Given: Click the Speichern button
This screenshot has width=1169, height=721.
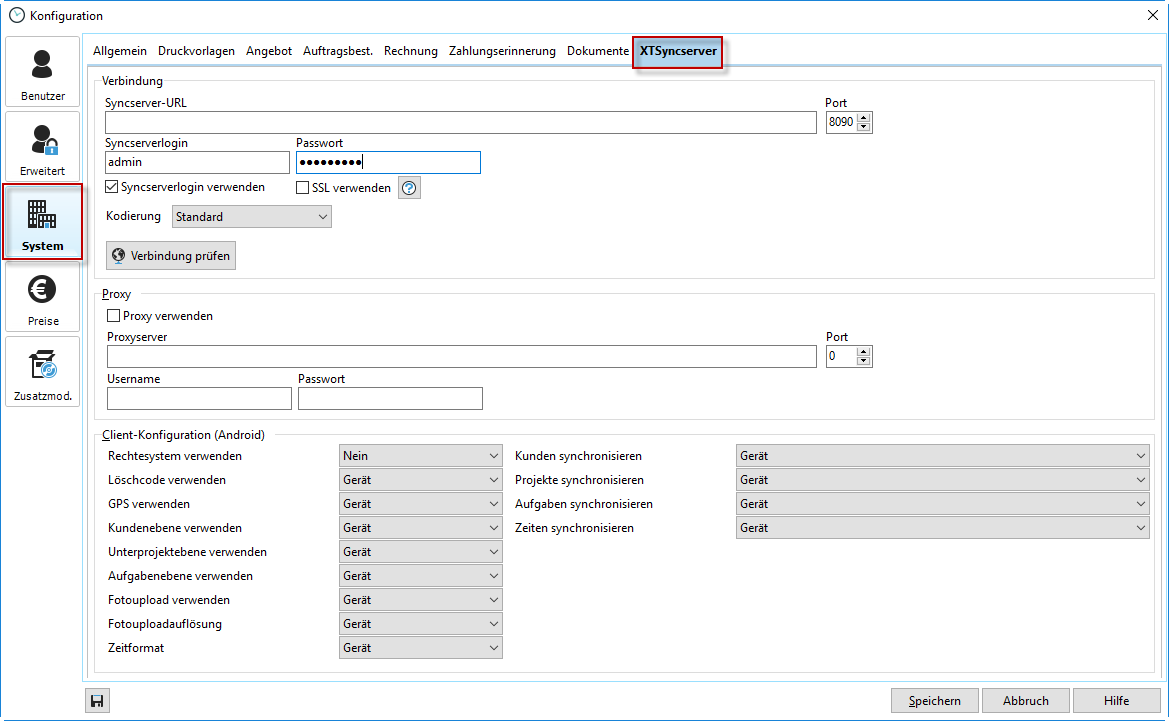Looking at the screenshot, I should pos(934,700).
